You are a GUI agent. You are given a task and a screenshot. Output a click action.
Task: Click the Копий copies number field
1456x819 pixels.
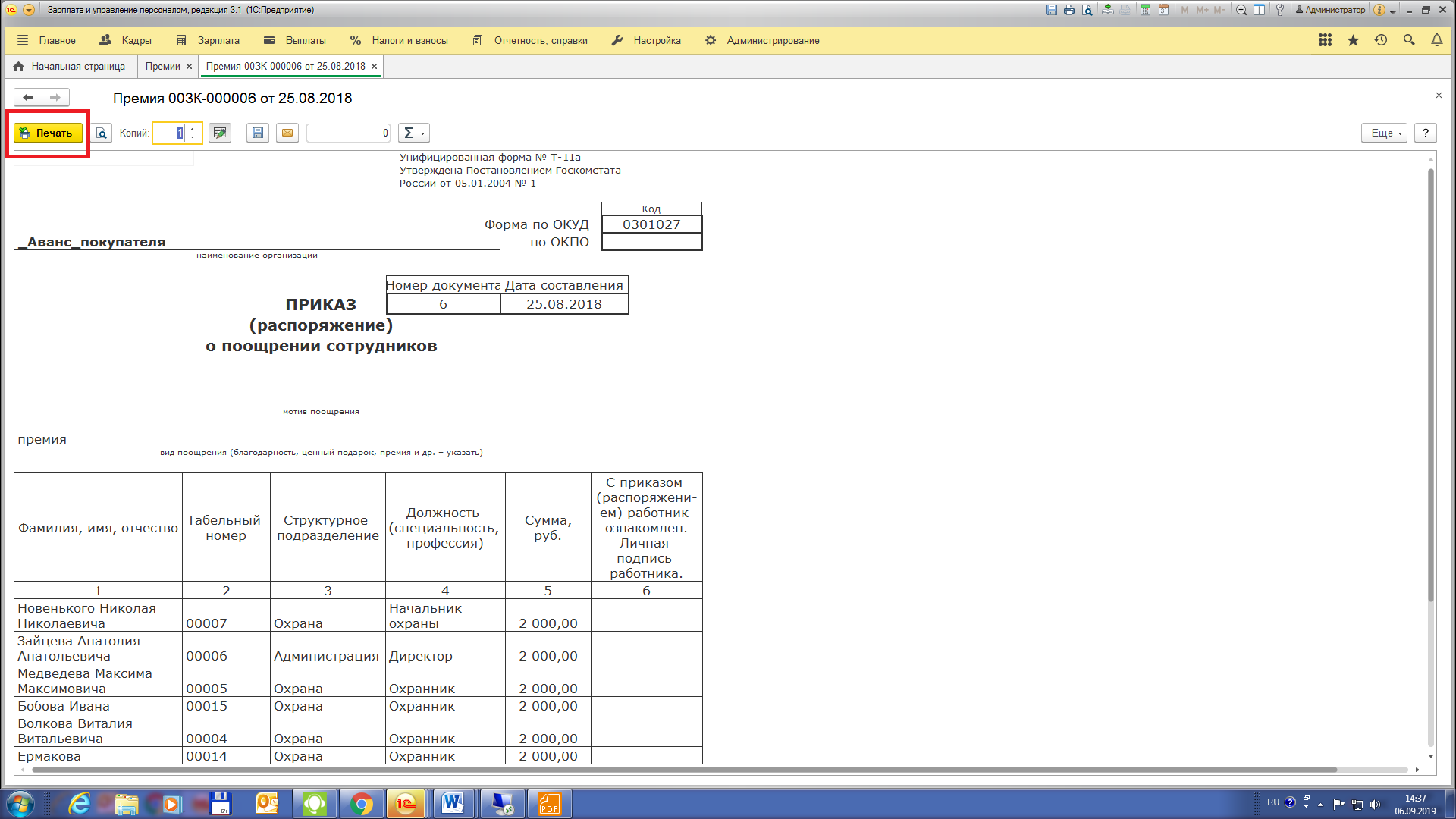click(169, 133)
